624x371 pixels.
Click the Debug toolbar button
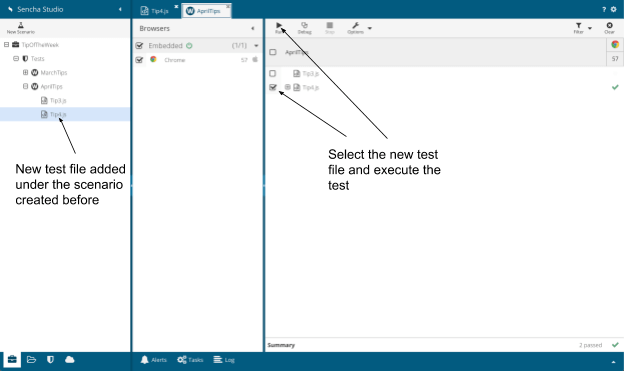coord(304,27)
